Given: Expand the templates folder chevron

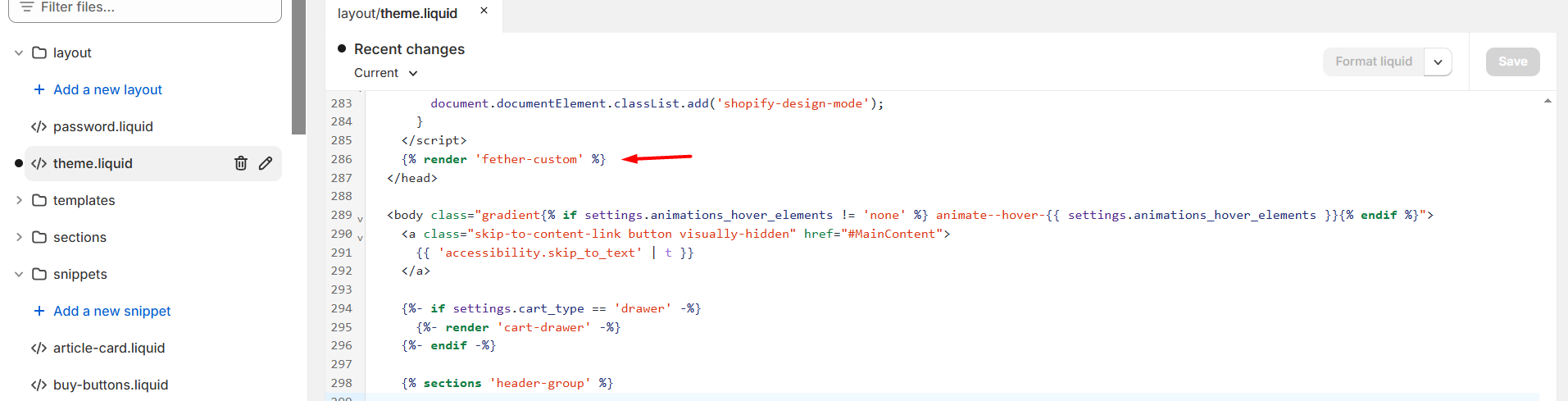Looking at the screenshot, I should click(19, 200).
